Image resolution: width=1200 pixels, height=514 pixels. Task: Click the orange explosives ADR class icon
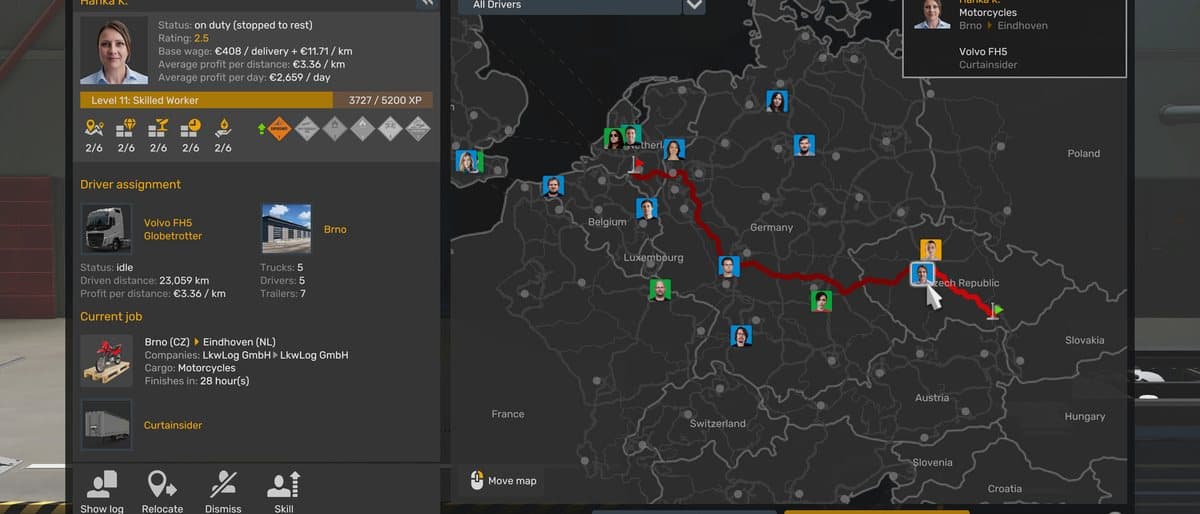[x=279, y=128]
